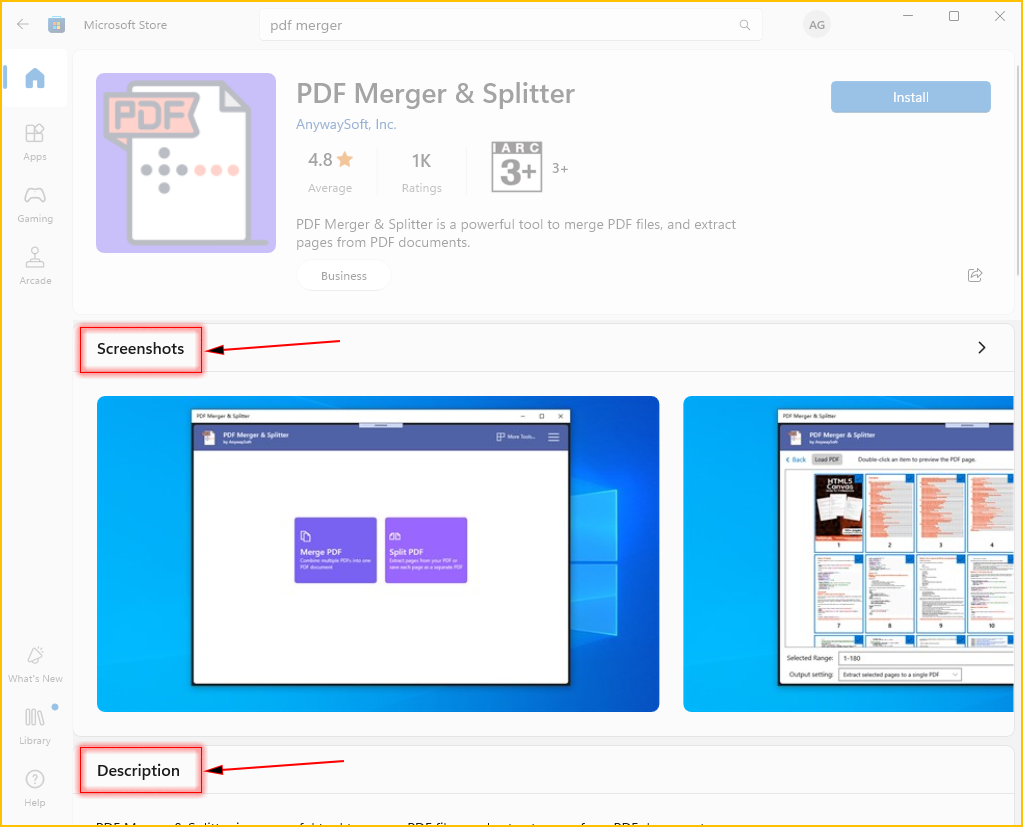Screen dimensions: 1023x827
Task: Navigate back with the back arrow
Action: (23, 25)
